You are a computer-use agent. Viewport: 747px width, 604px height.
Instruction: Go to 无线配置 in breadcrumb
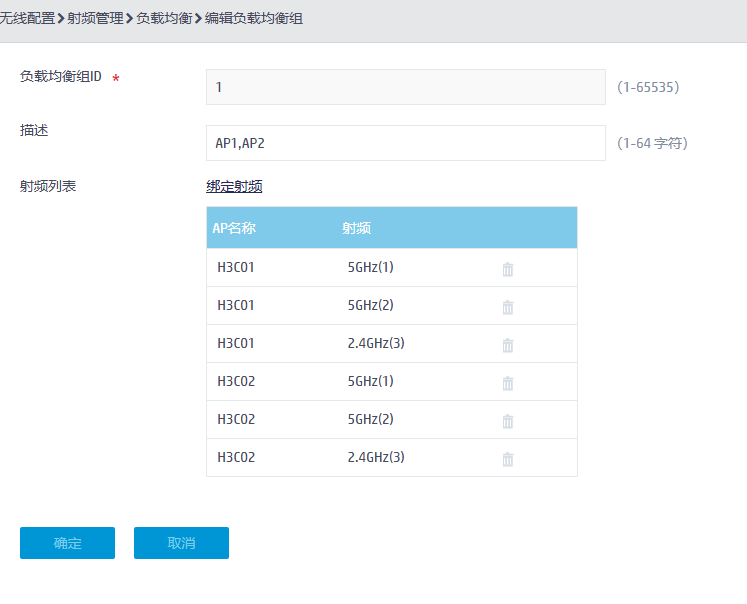coord(27,18)
